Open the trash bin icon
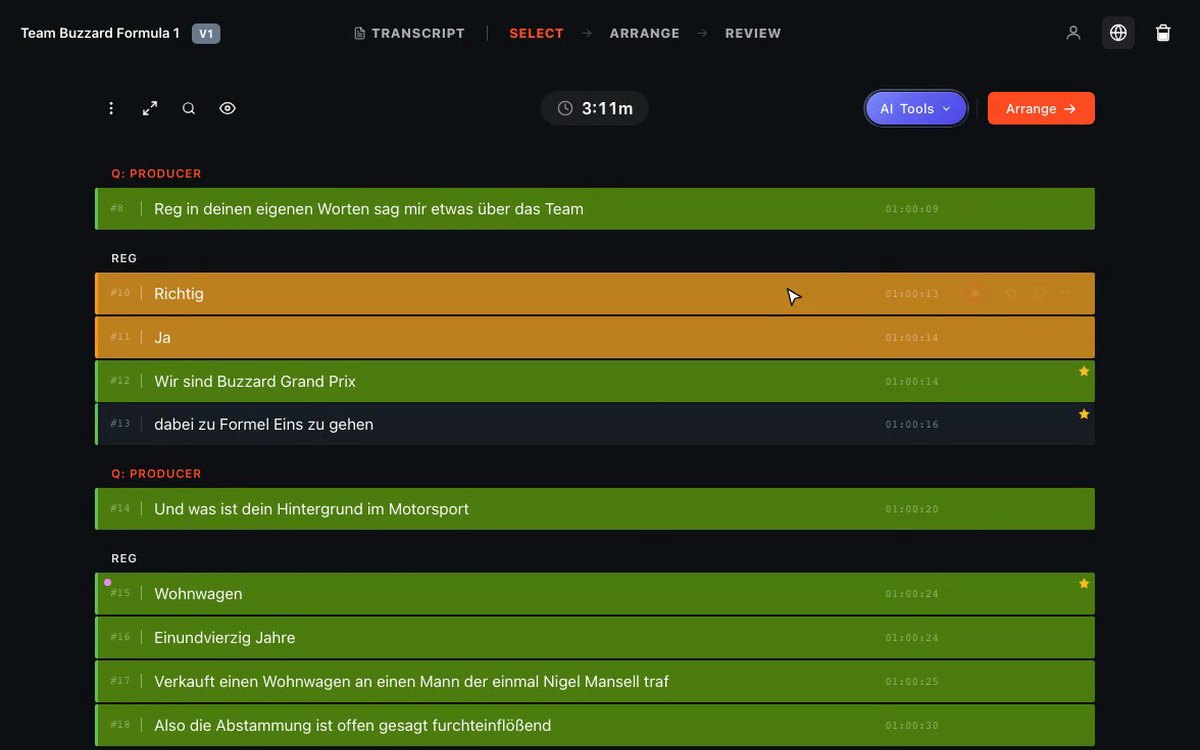Screen dimensions: 1200x750 pos(1163,33)
